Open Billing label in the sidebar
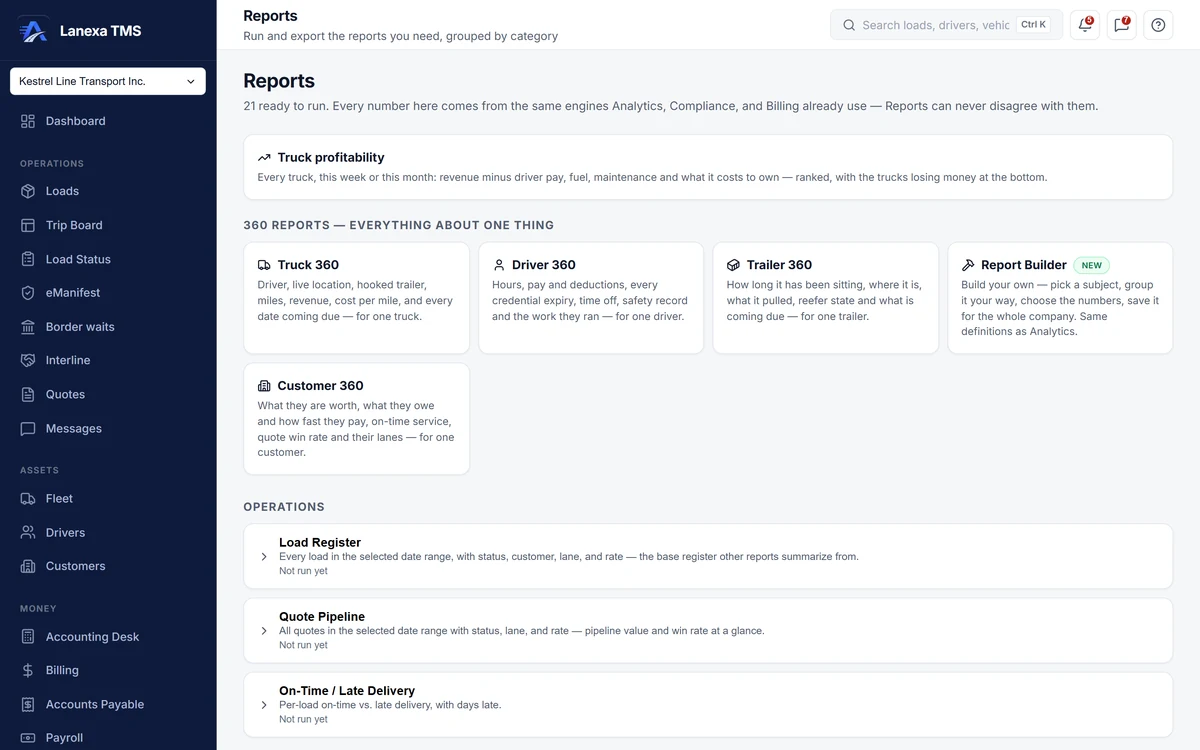The height and width of the screenshot is (750, 1200). pyautogui.click(x=62, y=670)
